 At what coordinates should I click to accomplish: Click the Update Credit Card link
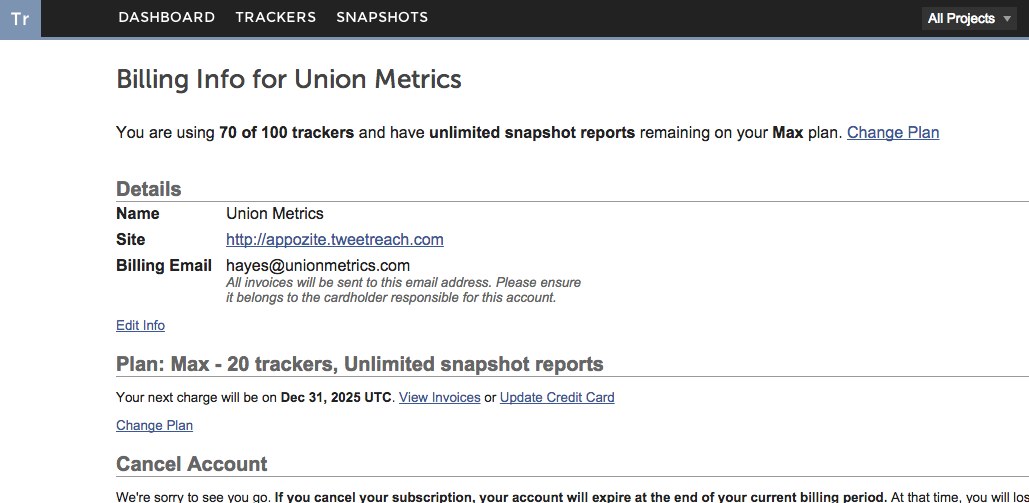coord(557,397)
